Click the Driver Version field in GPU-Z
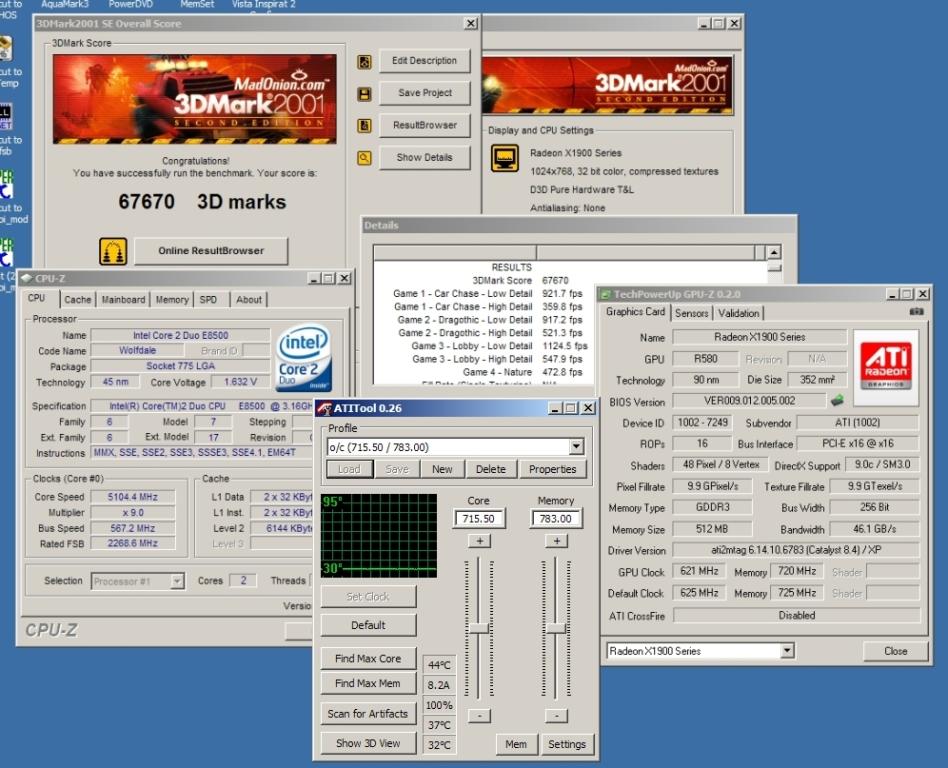The image size is (948, 768). point(796,550)
